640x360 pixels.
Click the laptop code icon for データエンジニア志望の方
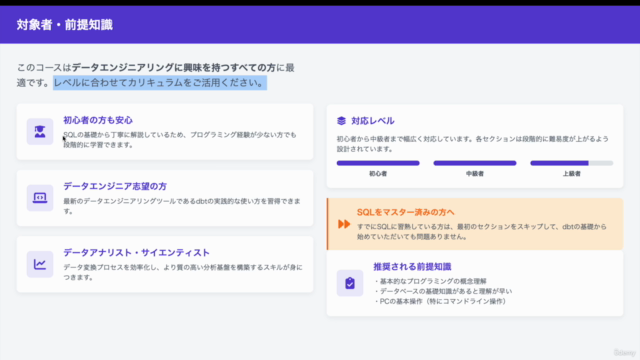(40, 198)
